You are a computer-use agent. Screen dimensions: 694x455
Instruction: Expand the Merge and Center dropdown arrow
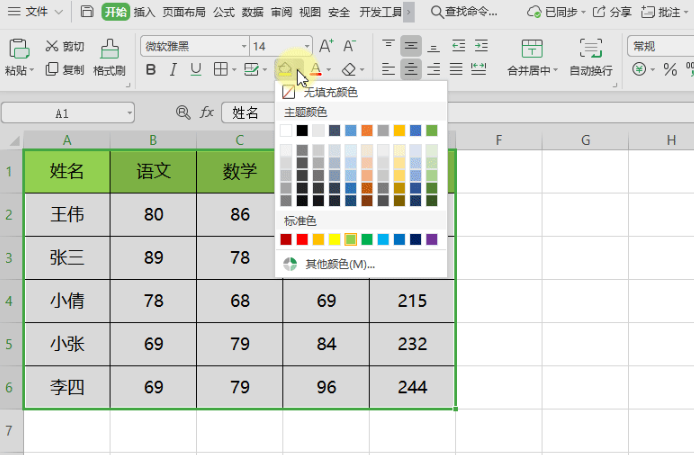coord(555,70)
